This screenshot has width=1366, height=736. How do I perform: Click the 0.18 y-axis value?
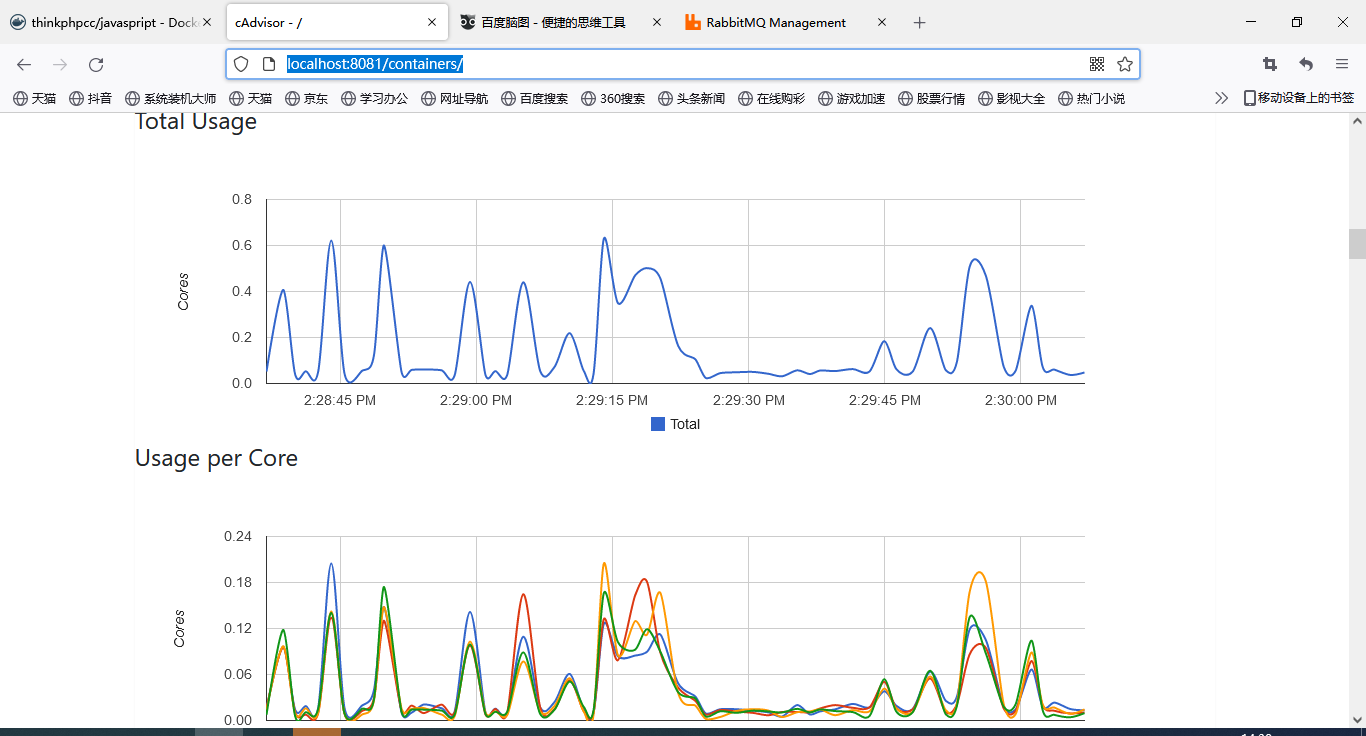[238, 582]
